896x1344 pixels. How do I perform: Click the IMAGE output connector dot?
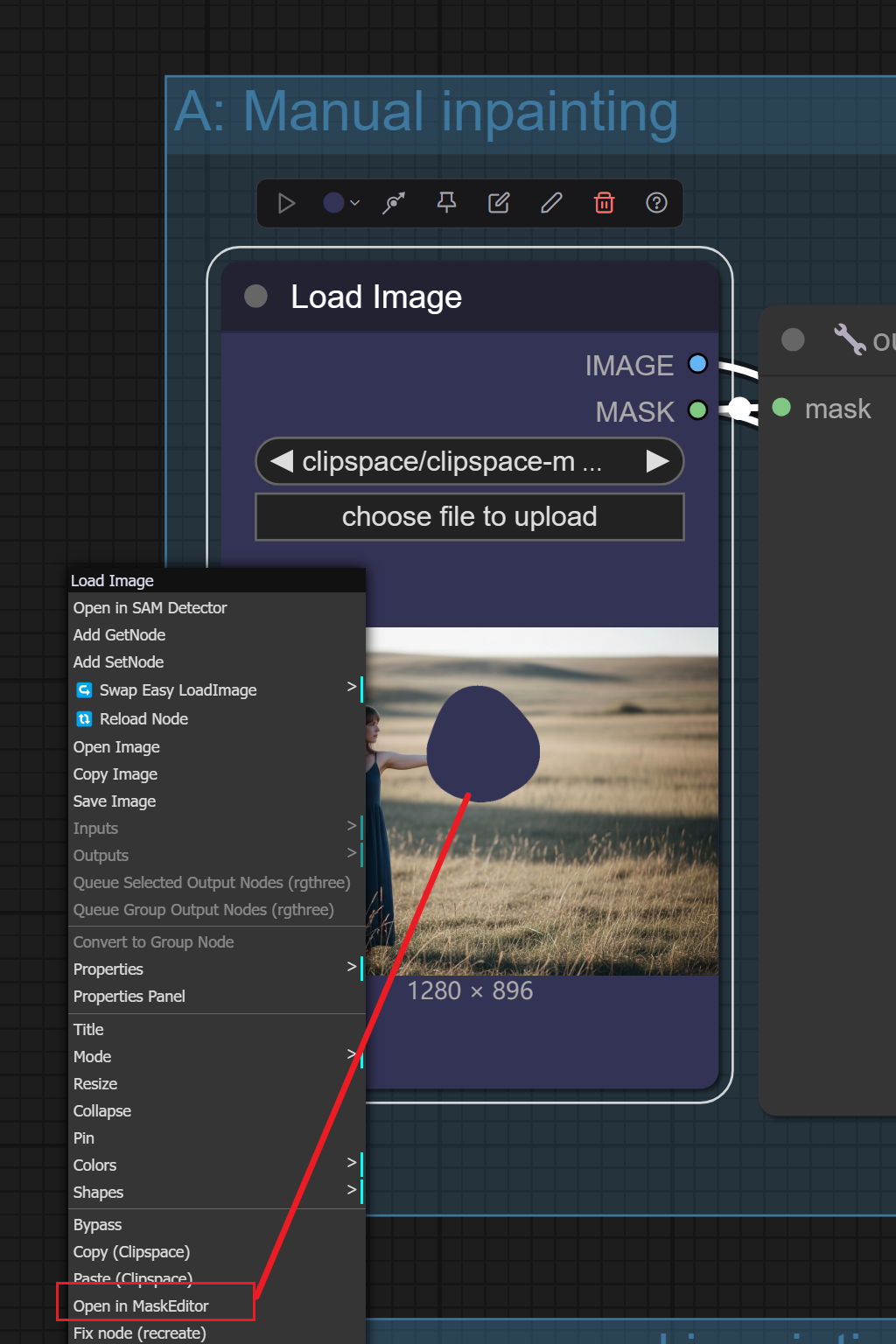click(697, 364)
